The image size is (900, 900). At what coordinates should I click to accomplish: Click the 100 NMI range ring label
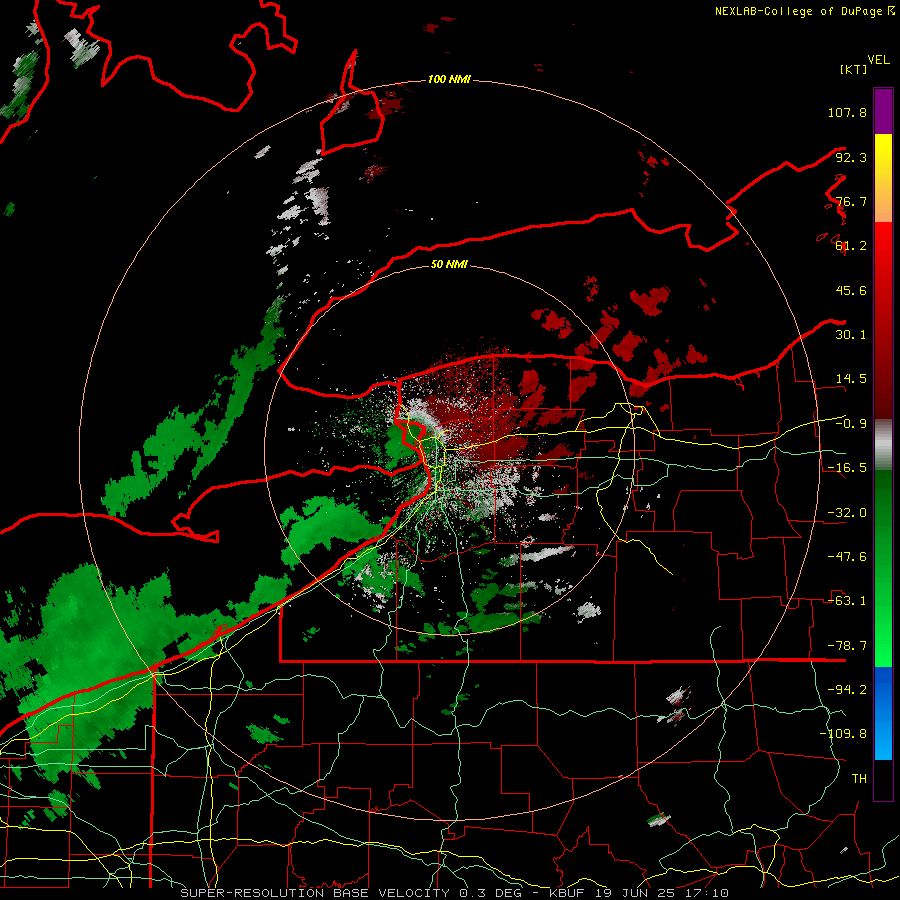click(x=449, y=79)
